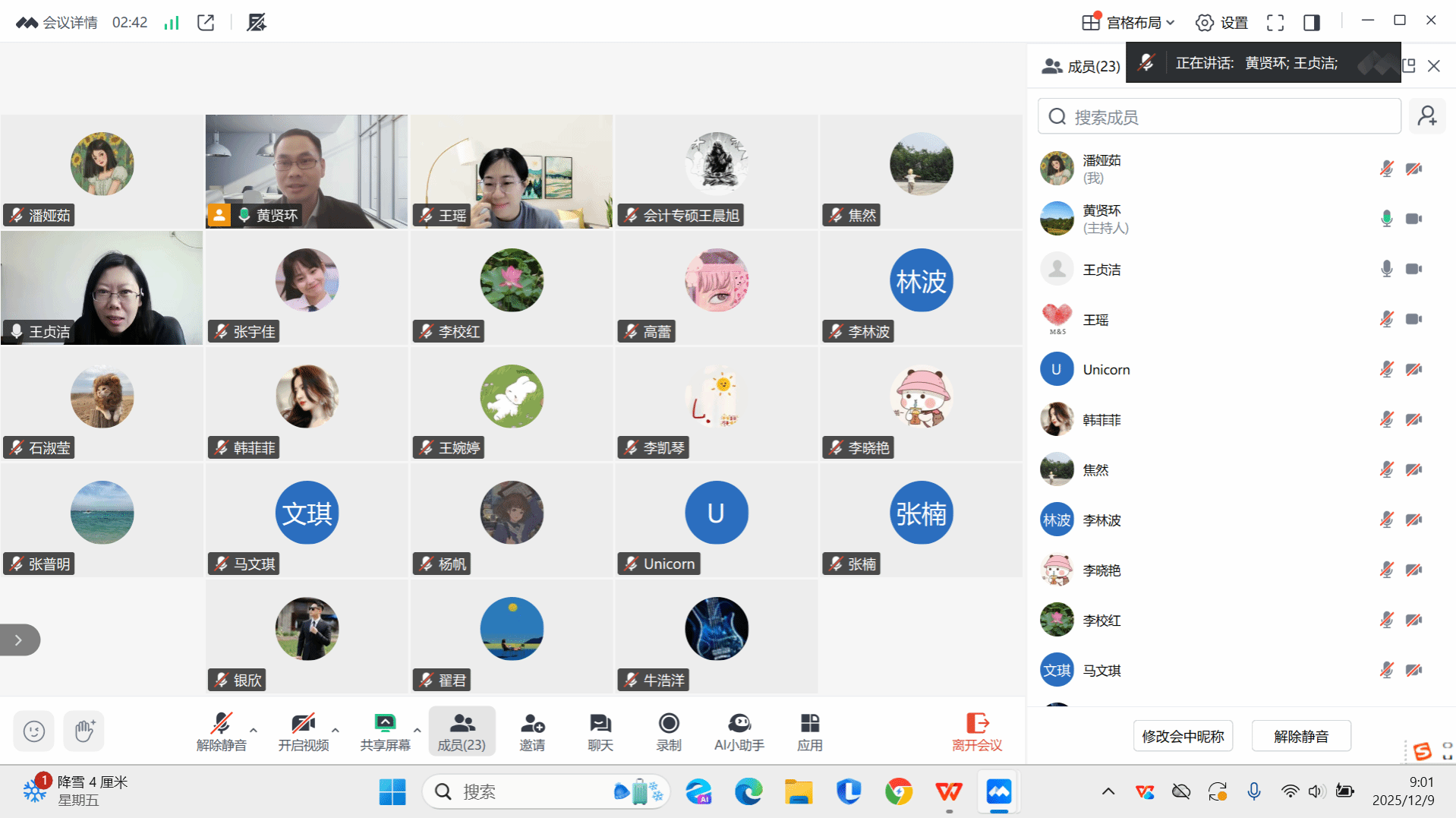This screenshot has width=1456, height=818.
Task: Click the add member icon beside search
Action: [1426, 116]
